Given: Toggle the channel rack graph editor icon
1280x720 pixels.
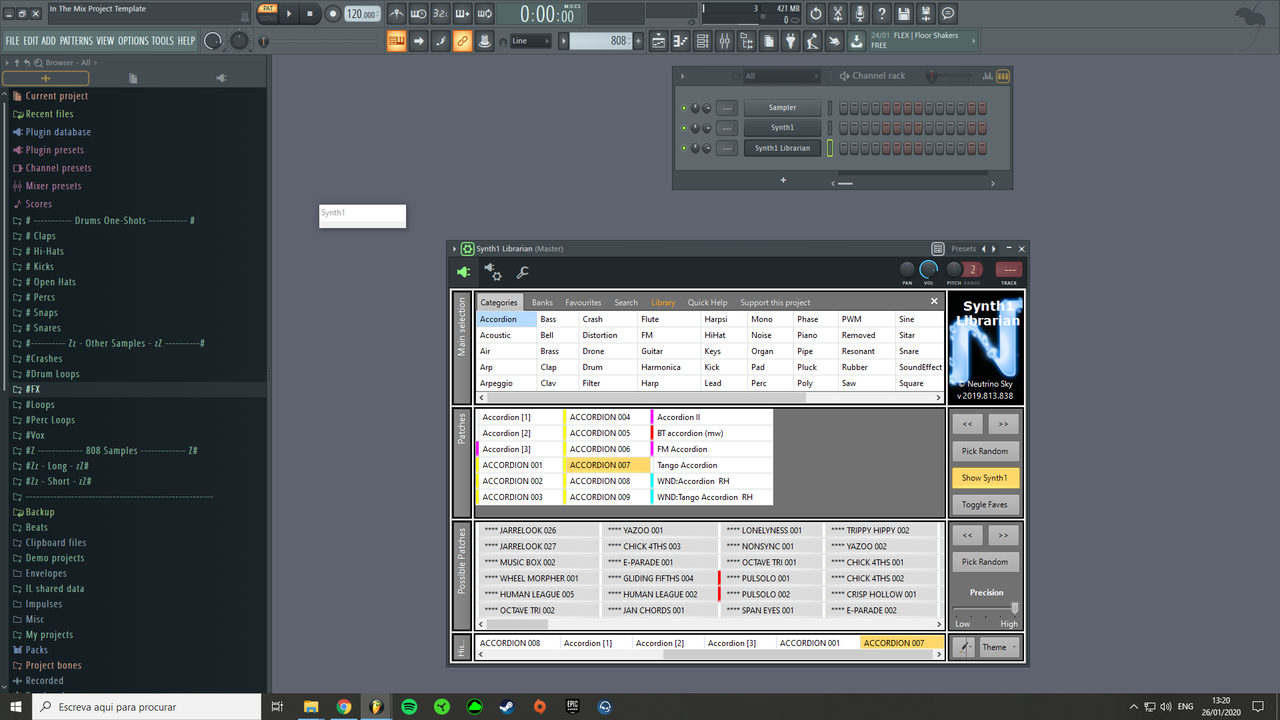Looking at the screenshot, I should pos(988,76).
